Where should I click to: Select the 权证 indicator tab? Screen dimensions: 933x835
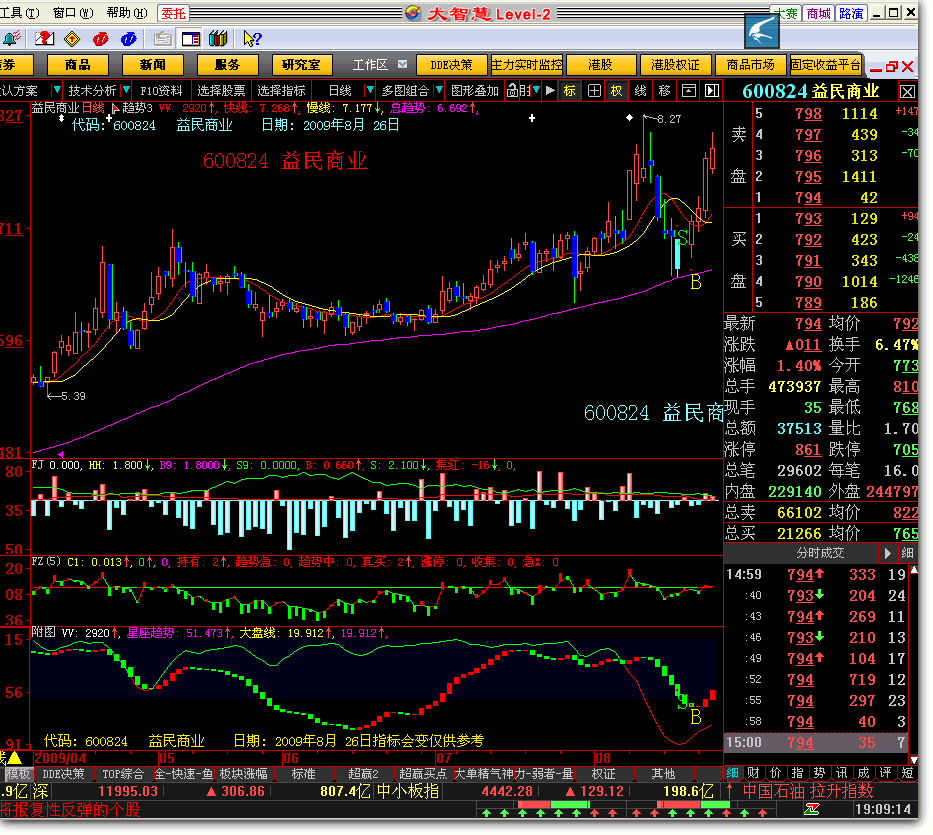coord(603,774)
